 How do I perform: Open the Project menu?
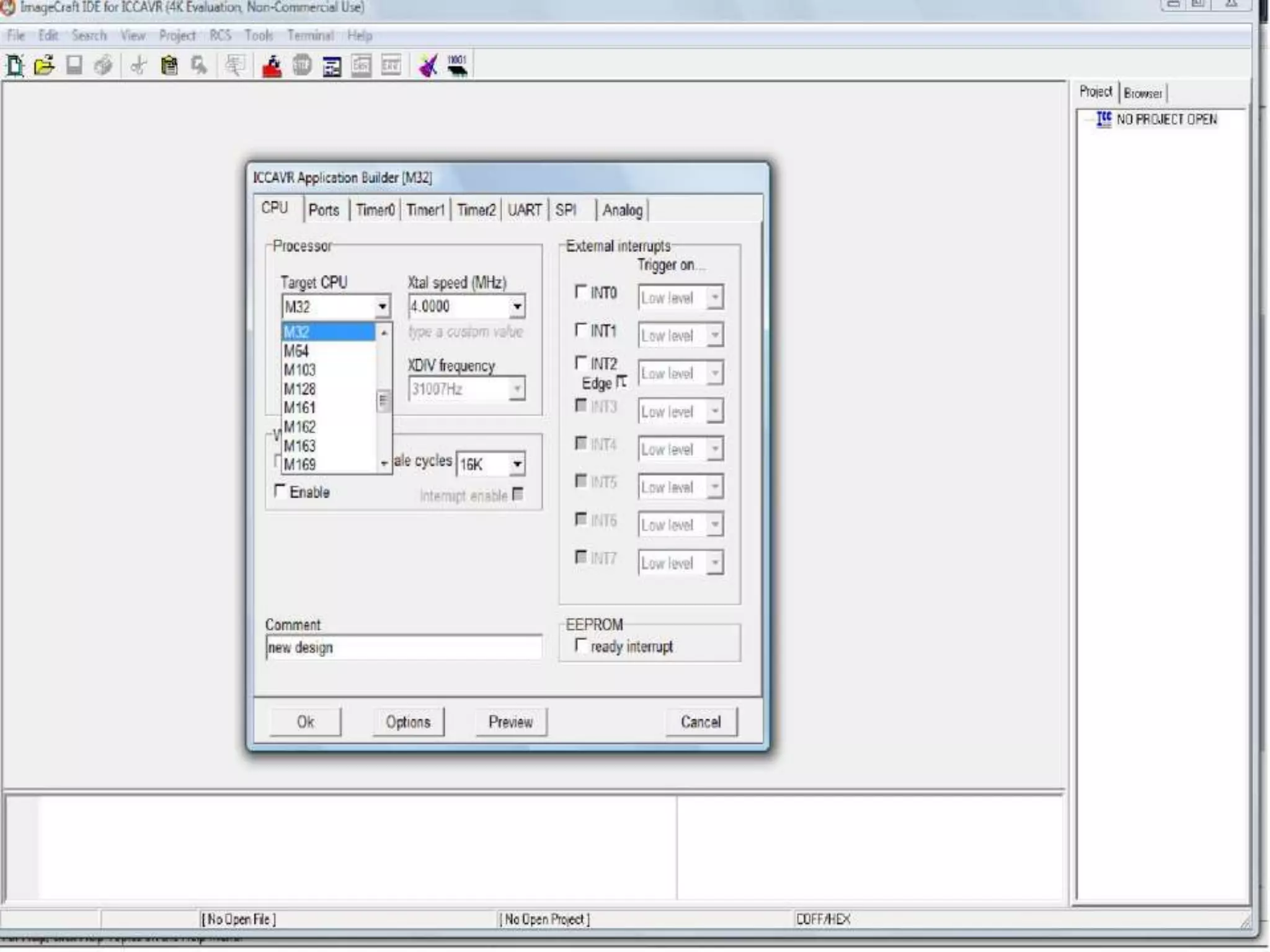click(x=177, y=35)
